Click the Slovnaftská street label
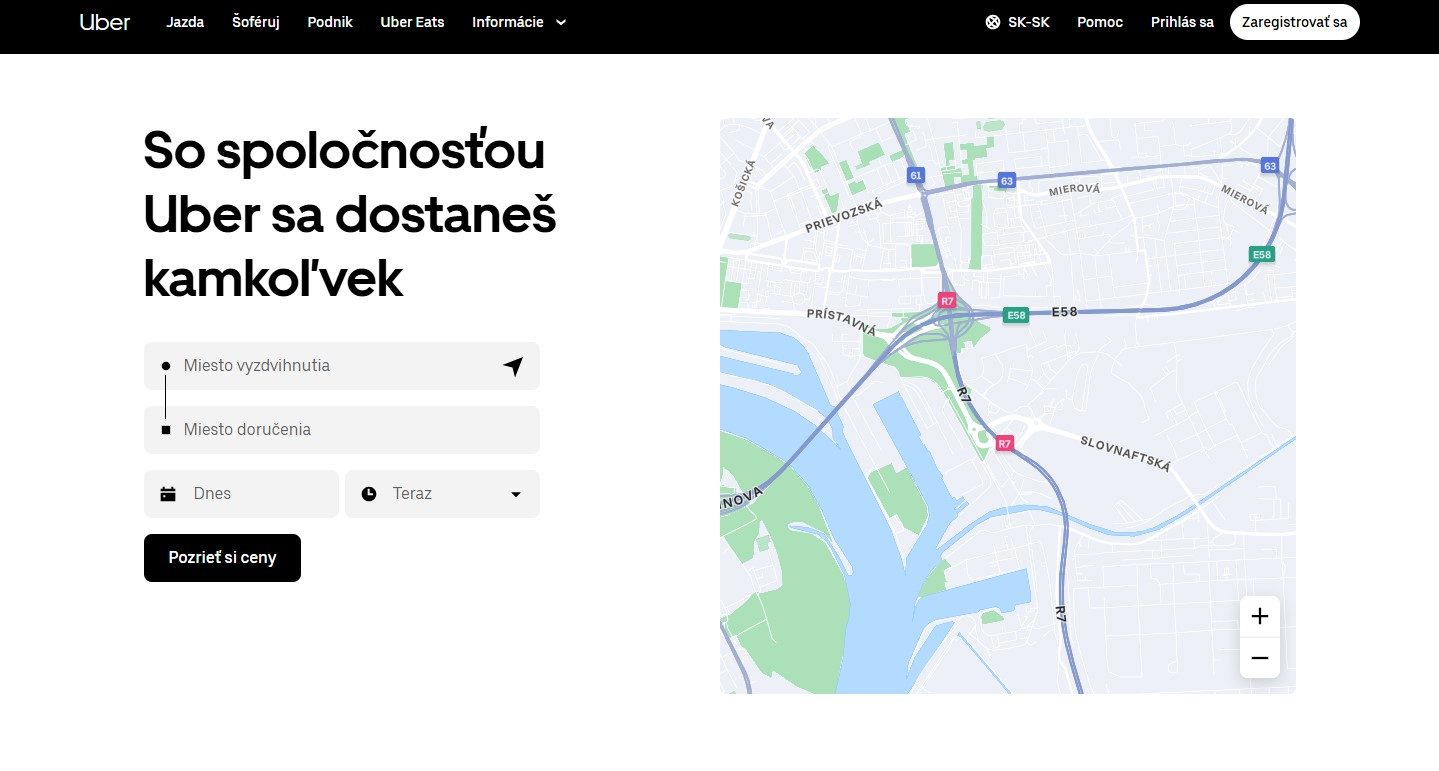The width and height of the screenshot is (1439, 771). coord(1125,453)
